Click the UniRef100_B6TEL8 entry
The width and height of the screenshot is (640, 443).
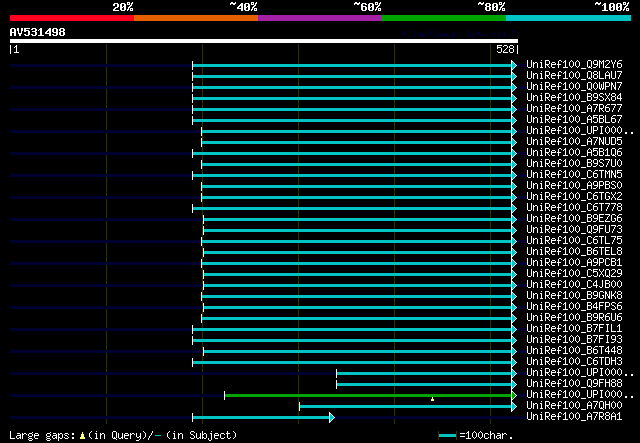click(x=574, y=252)
